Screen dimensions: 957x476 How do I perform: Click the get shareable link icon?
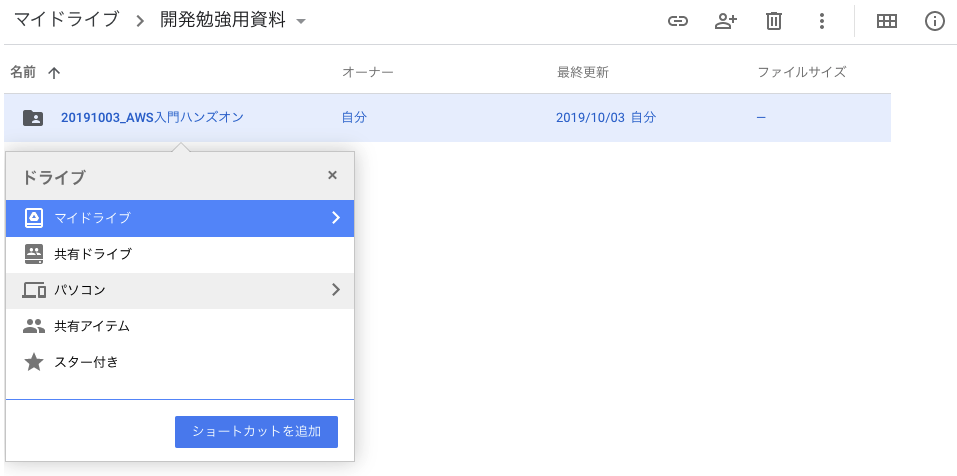click(678, 21)
